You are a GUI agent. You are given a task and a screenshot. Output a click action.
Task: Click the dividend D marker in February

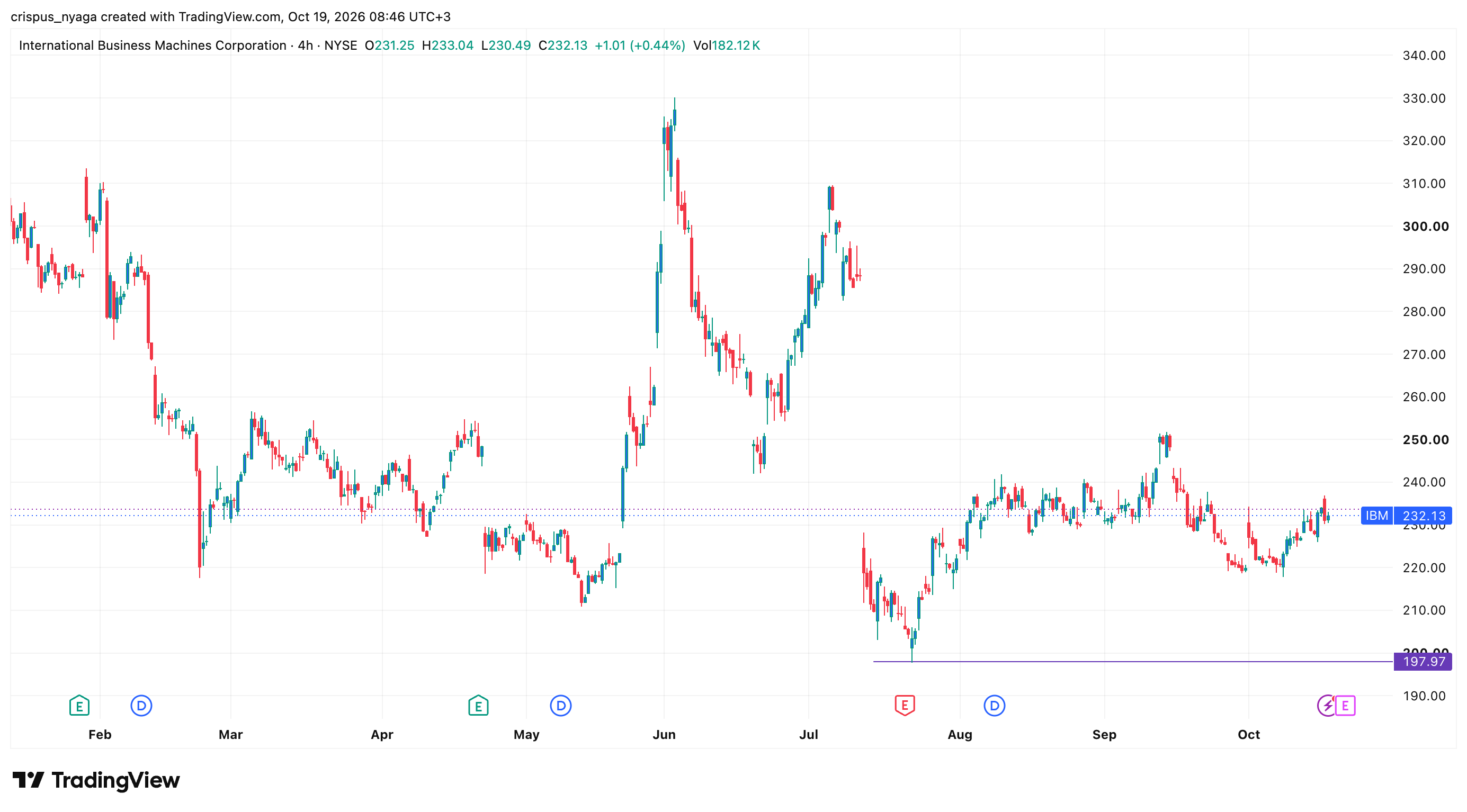[141, 706]
